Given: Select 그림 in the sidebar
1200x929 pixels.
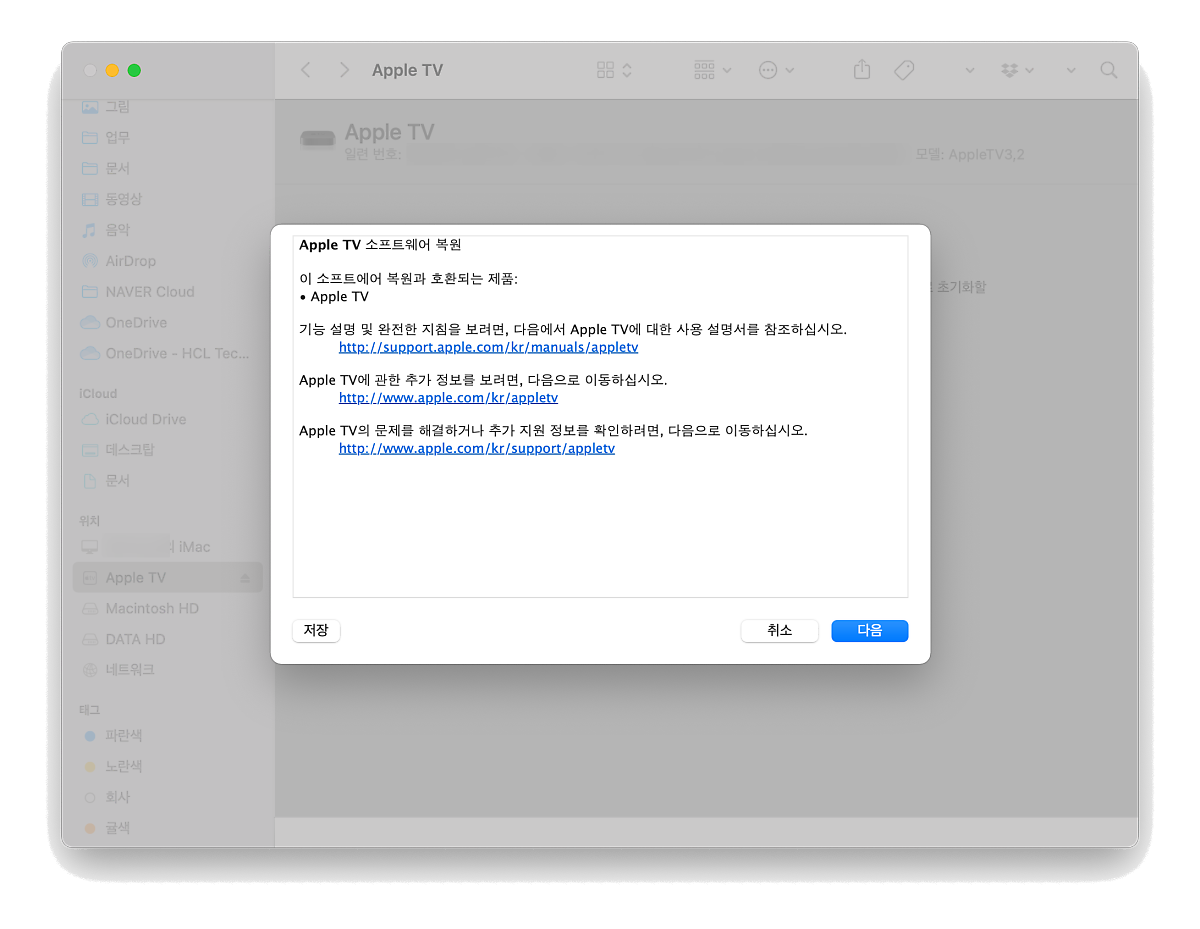Looking at the screenshot, I should click(167, 106).
